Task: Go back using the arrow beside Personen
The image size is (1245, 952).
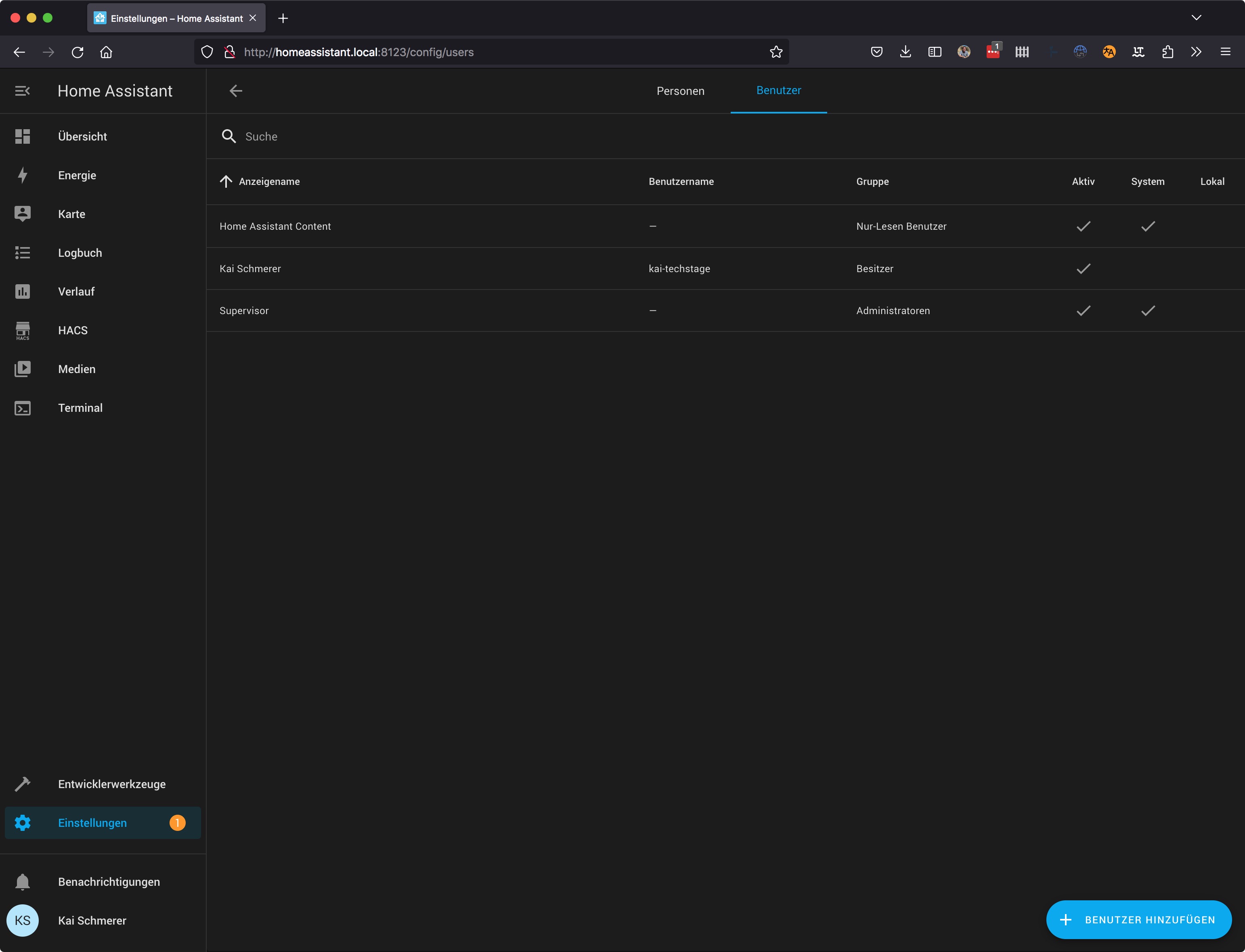Action: 236,91
